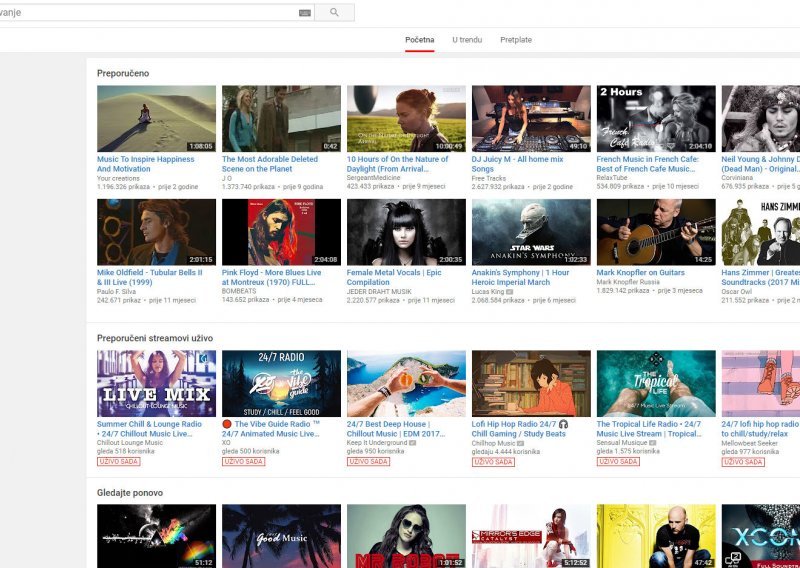Viewport: 800px width, 568px height.
Task: Play The Tropical Life Radio thumbnail
Action: click(x=656, y=383)
